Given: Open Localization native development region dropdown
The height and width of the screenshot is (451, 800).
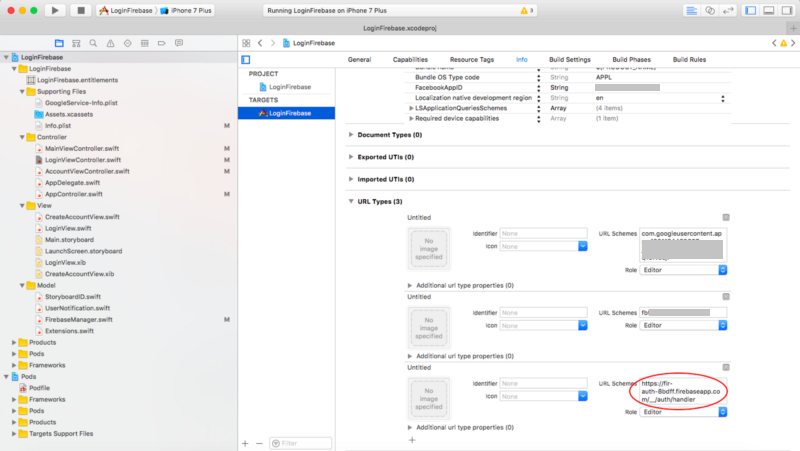Looking at the screenshot, I should [722, 98].
